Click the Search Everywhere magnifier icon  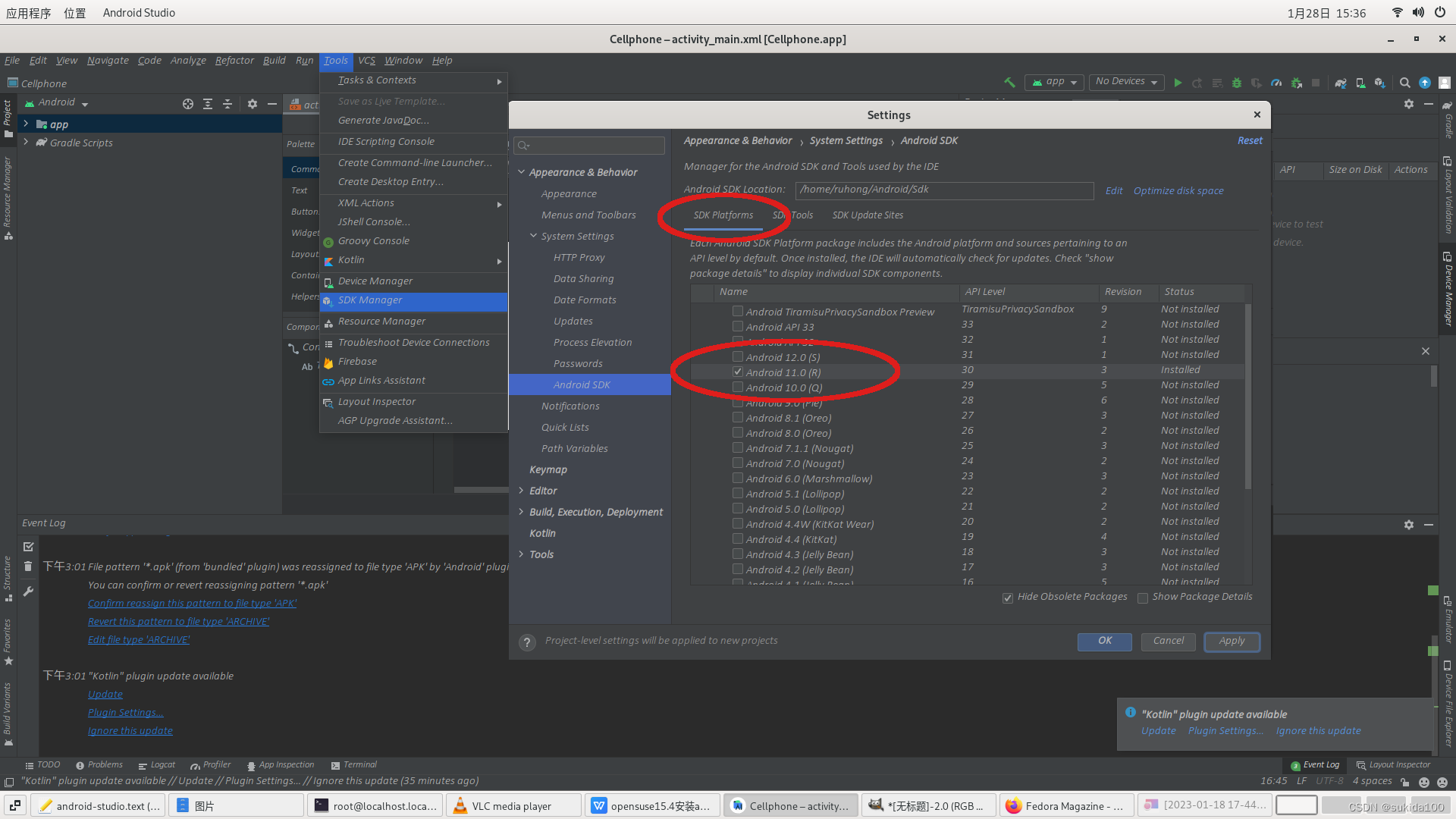tap(1405, 83)
